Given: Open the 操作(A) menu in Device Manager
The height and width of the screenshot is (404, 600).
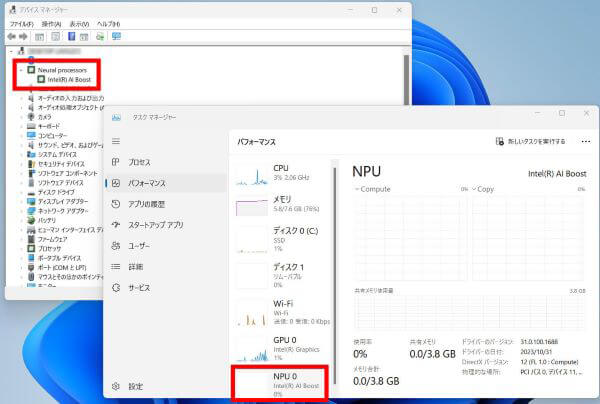Looking at the screenshot, I should tap(51, 24).
